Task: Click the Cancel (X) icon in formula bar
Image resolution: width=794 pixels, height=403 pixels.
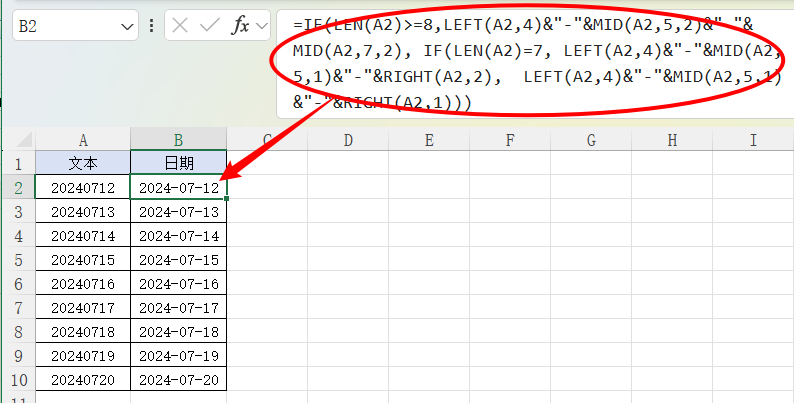Action: (180, 26)
